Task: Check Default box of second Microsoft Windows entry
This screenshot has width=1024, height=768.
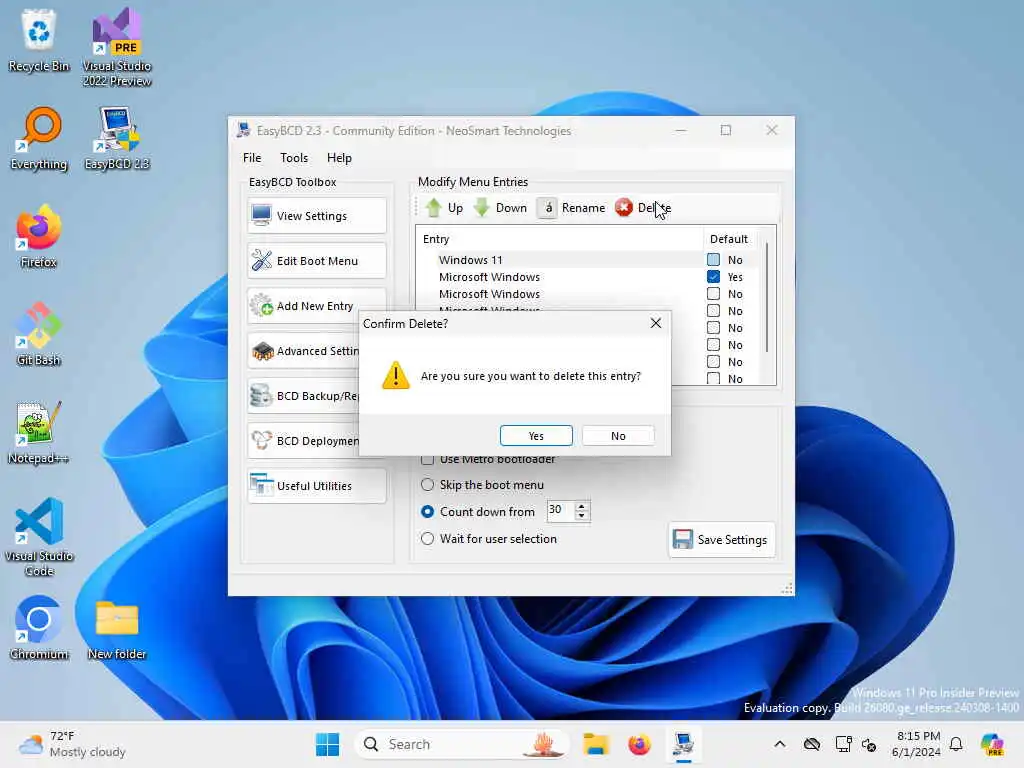Action: (713, 293)
